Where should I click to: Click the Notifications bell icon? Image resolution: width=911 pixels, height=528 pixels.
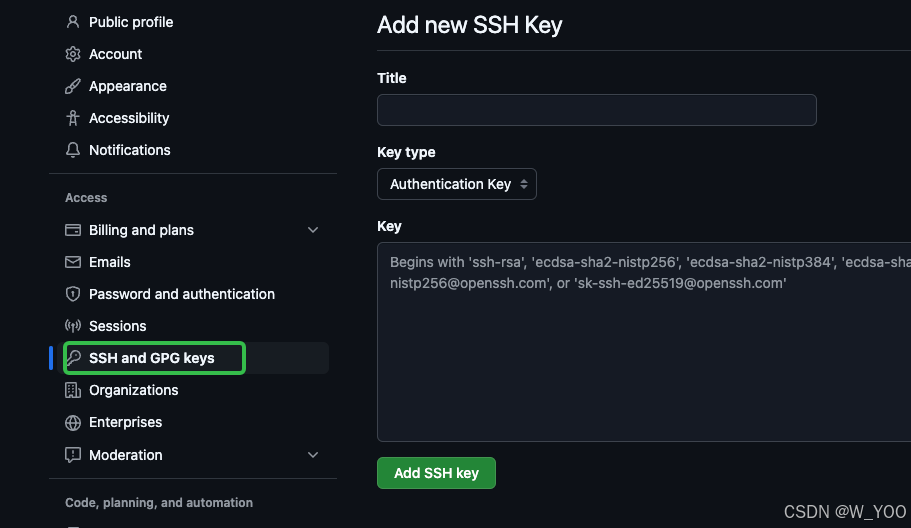73,150
